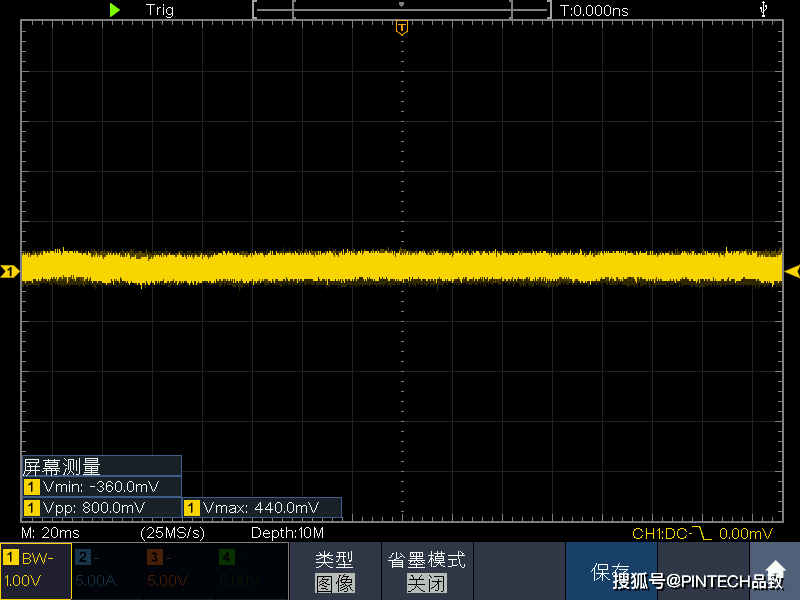Click the Vmin: -360.0mV measurement
The height and width of the screenshot is (600, 800).
pyautogui.click(x=102, y=487)
